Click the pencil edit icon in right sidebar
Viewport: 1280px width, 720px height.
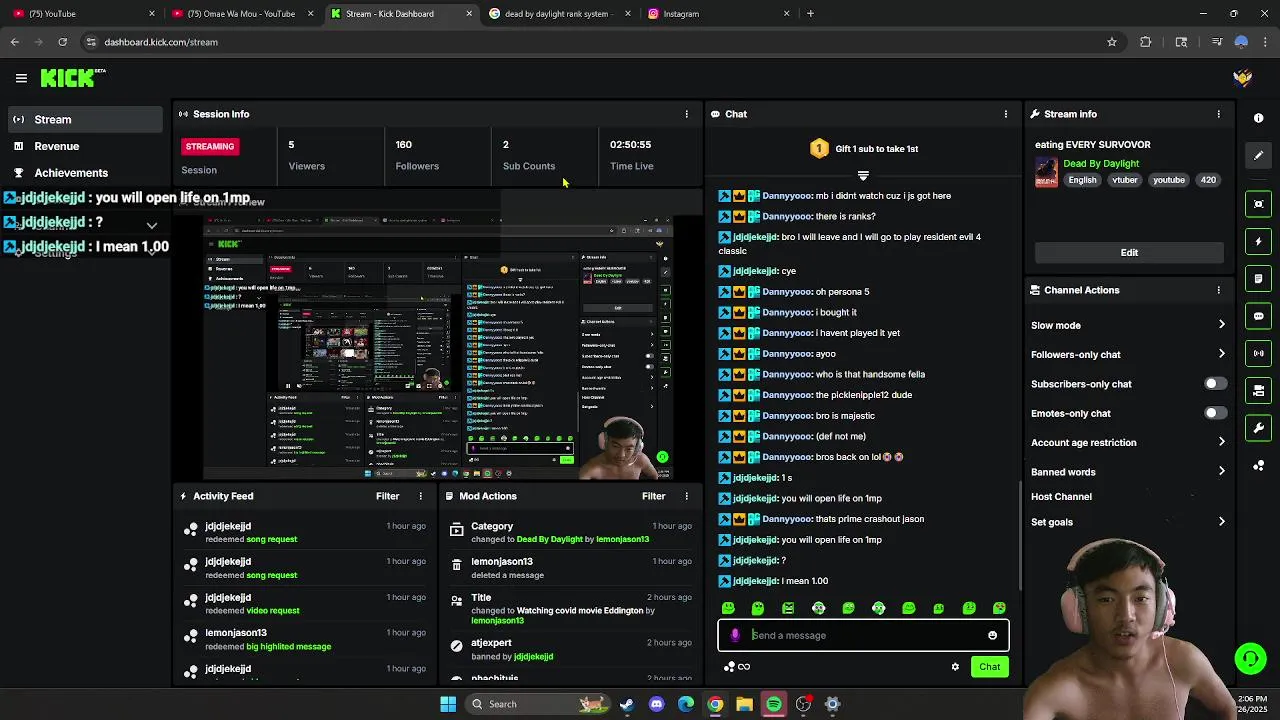pyautogui.click(x=1258, y=155)
